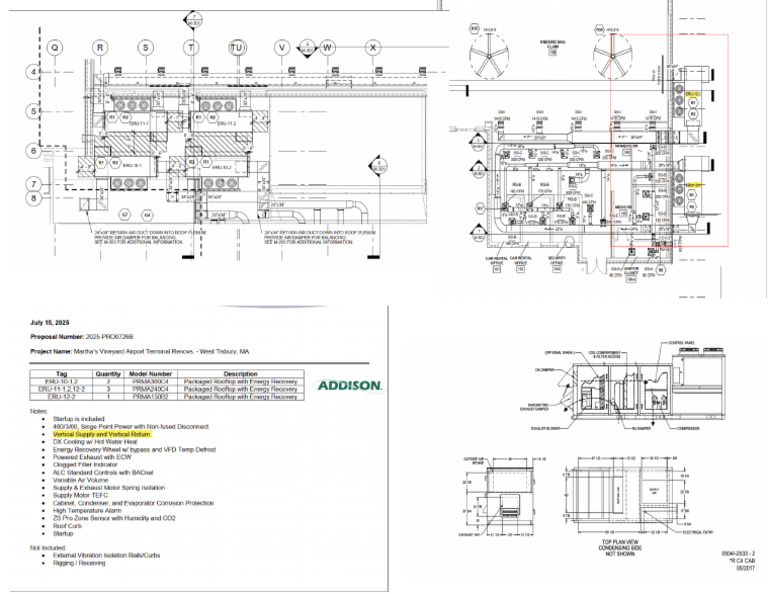Image resolution: width=768 pixels, height=594 pixels.
Task: Click highlighted 'Vertical Supply and Vertical Return'
Action: click(101, 434)
